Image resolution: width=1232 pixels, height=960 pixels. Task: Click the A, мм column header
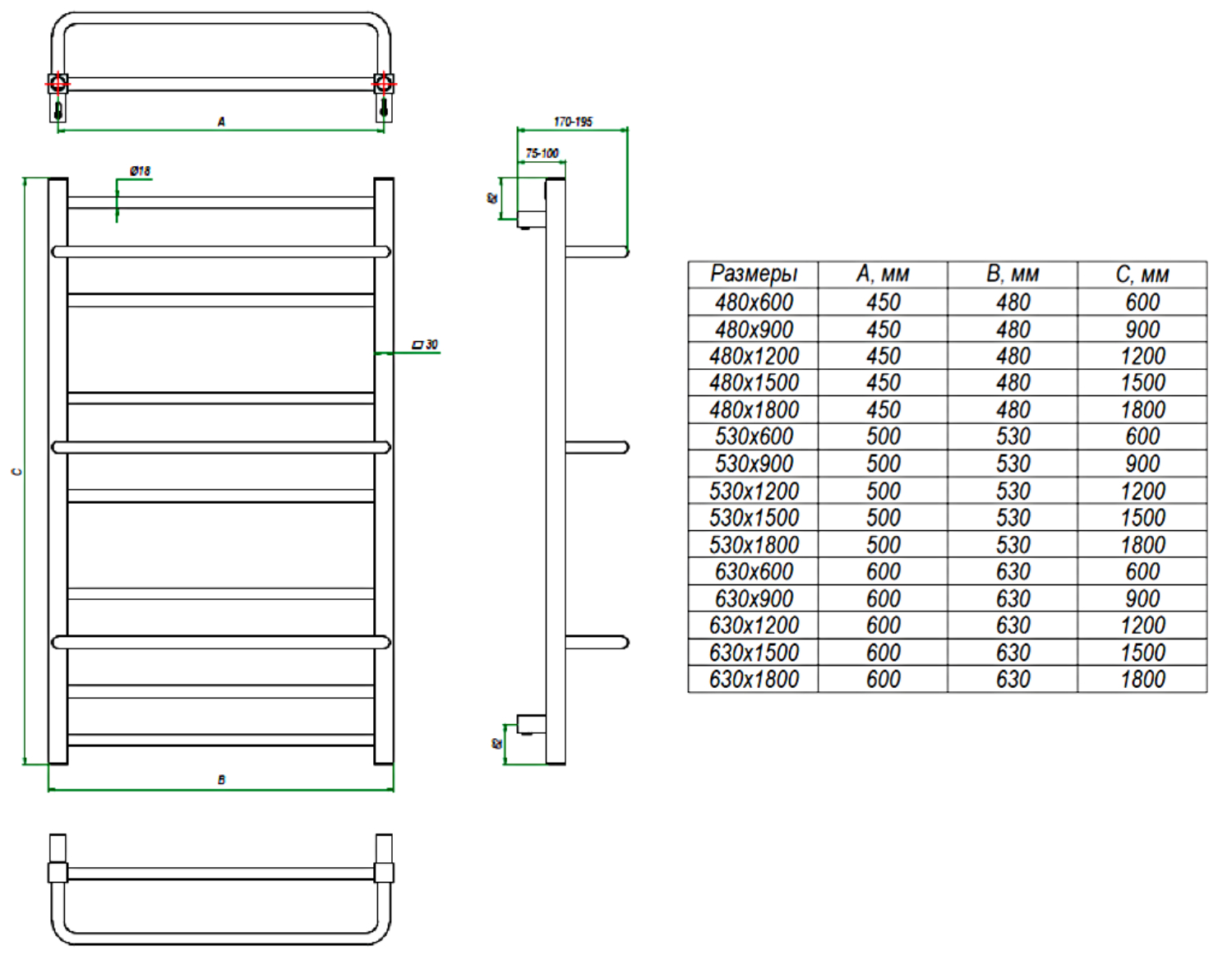click(883, 275)
